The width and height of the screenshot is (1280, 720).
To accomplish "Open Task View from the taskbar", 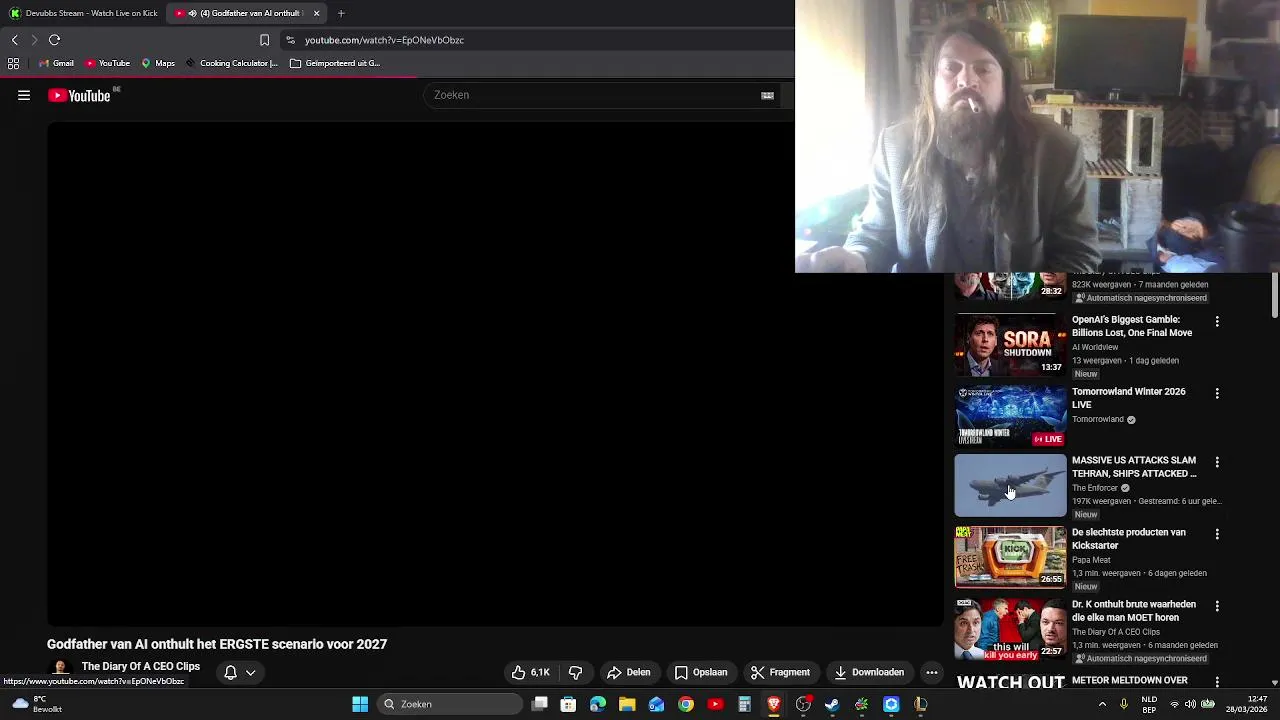I will 540,704.
